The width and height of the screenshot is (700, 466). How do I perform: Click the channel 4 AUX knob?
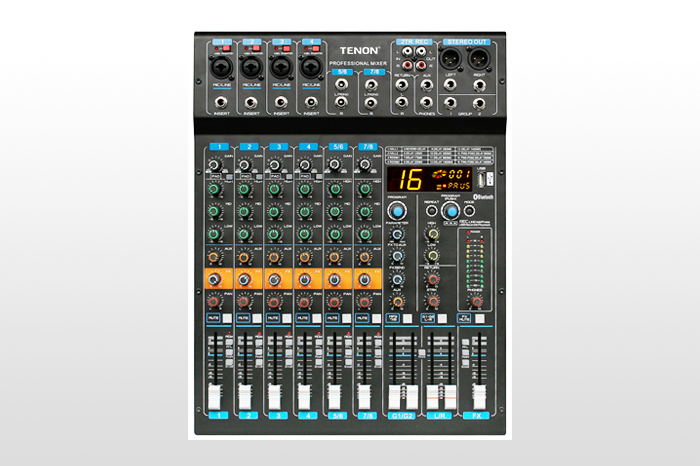tap(306, 256)
